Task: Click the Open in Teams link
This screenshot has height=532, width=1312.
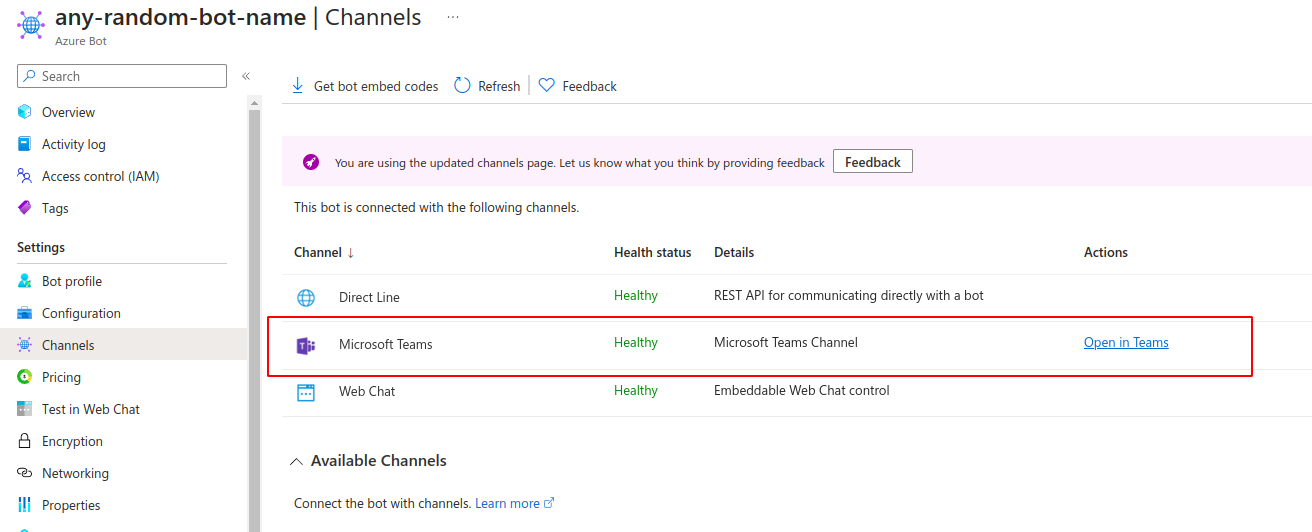Action: [1126, 342]
